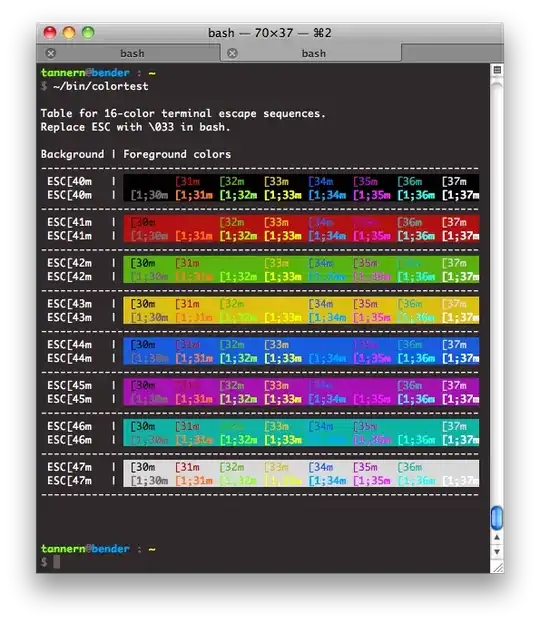Screen dimensions: 540x623
Task: Switch to the left bash tab
Action: pyautogui.click(x=128, y=53)
